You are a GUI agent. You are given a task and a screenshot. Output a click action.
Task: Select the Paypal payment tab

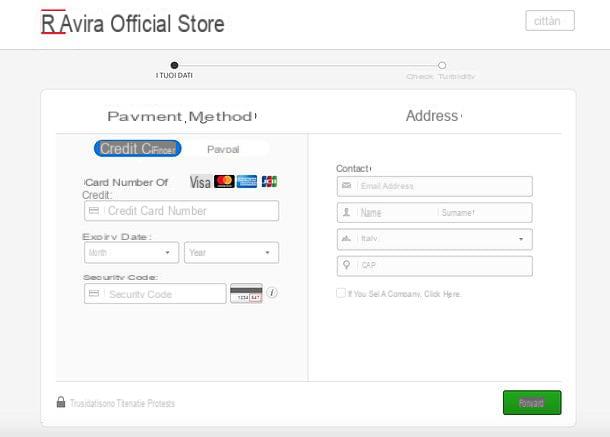click(223, 149)
